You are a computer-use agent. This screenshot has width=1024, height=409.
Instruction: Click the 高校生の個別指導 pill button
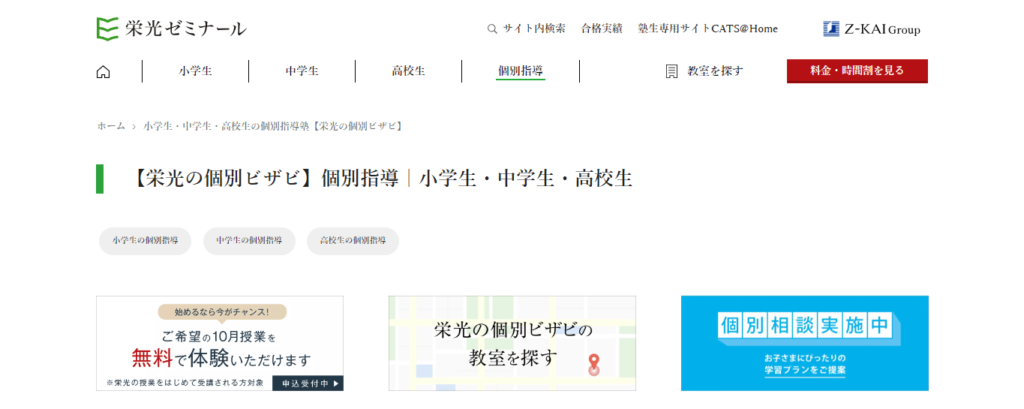353,240
